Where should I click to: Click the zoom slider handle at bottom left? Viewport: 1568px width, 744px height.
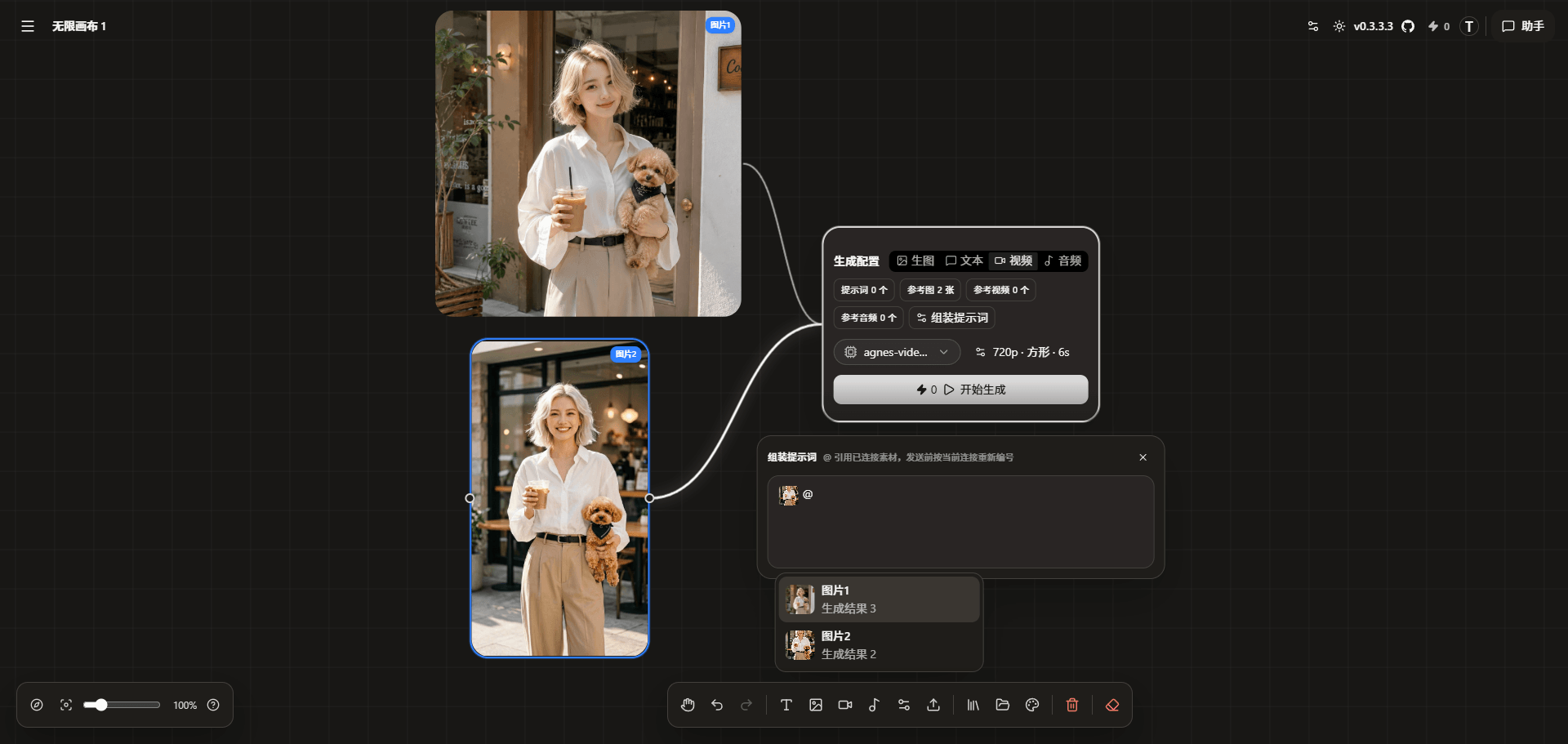coord(100,705)
